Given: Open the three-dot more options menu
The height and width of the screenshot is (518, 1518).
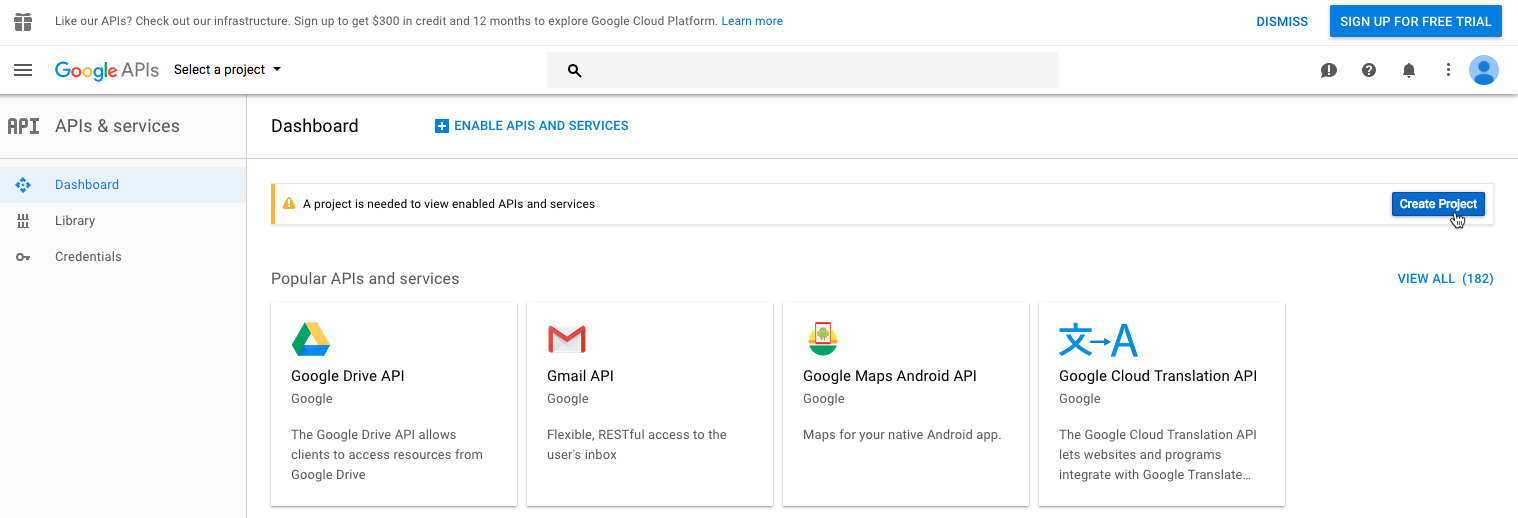Looking at the screenshot, I should [1448, 70].
